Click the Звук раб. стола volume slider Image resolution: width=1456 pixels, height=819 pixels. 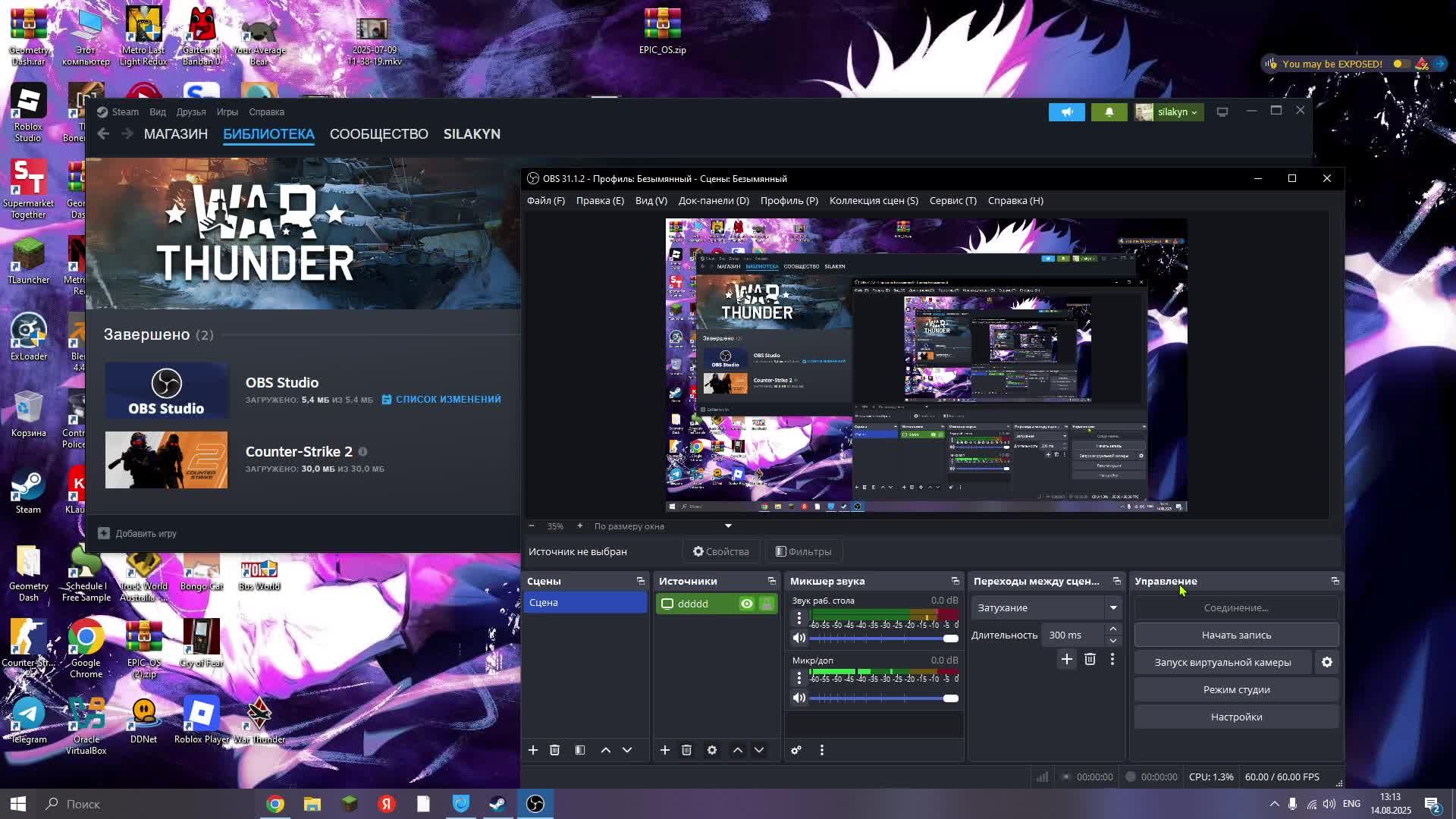tap(880, 639)
